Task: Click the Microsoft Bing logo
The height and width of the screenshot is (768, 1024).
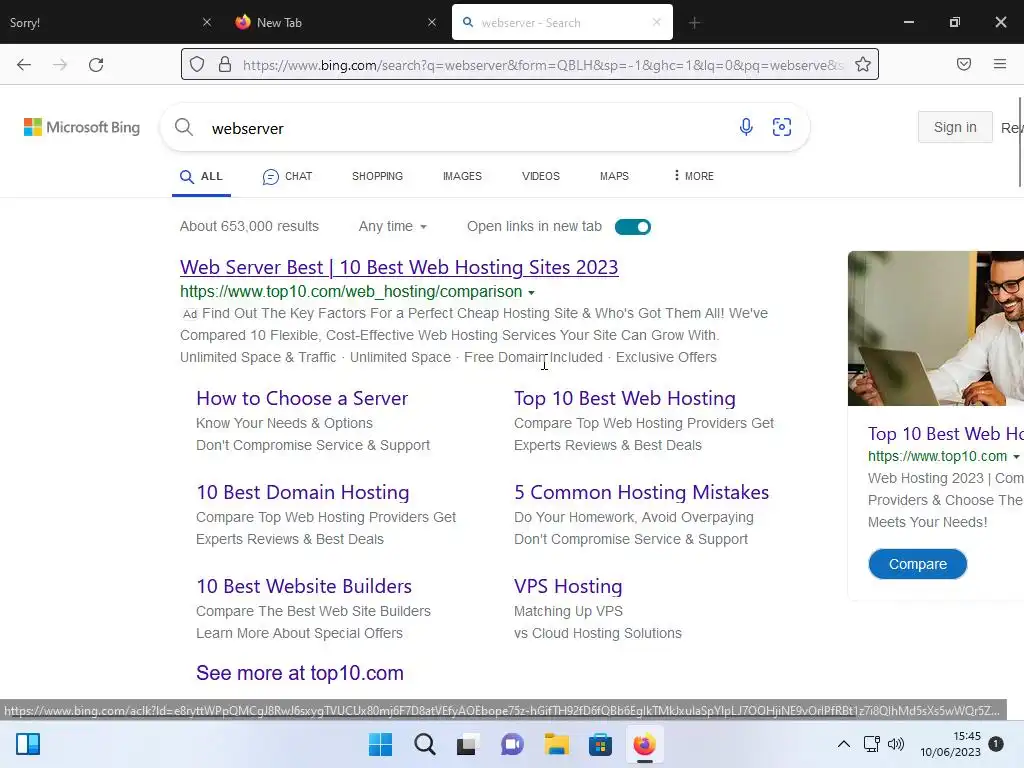Action: point(82,127)
